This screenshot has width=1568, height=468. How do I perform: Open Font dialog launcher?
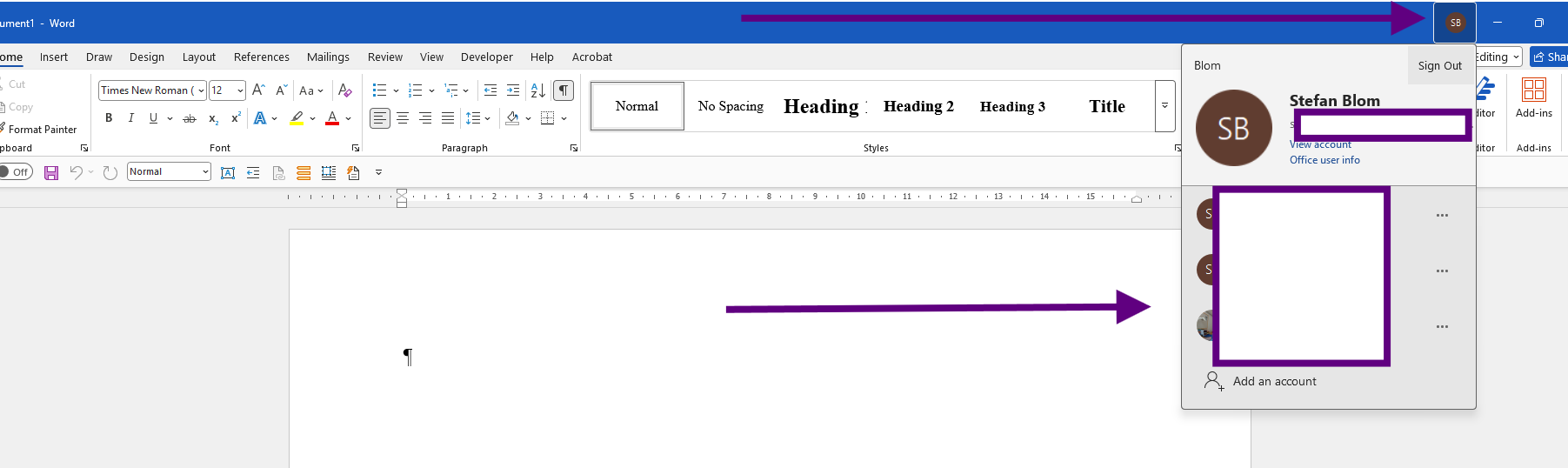pyautogui.click(x=355, y=149)
